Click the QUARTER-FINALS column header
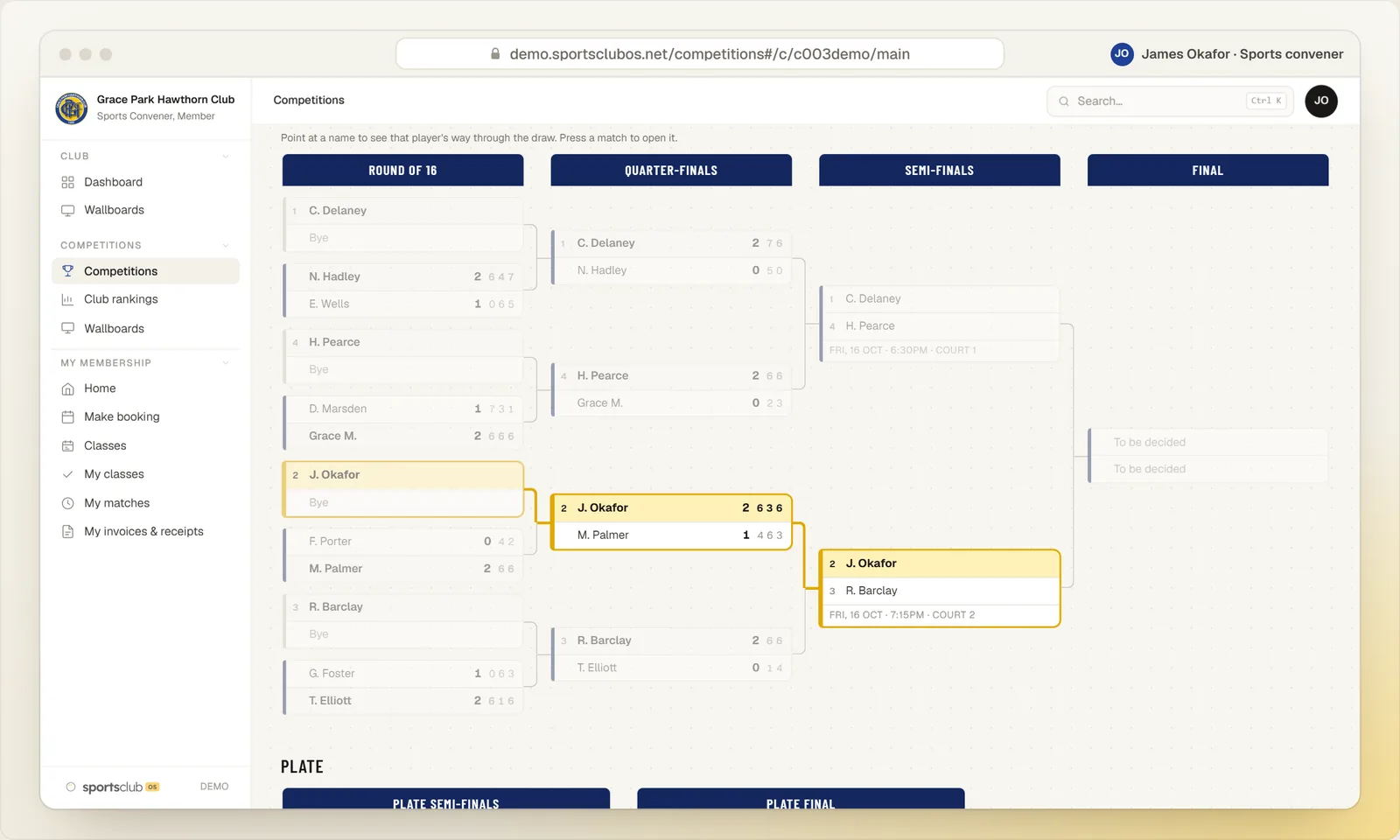The height and width of the screenshot is (840, 1400). (x=671, y=171)
